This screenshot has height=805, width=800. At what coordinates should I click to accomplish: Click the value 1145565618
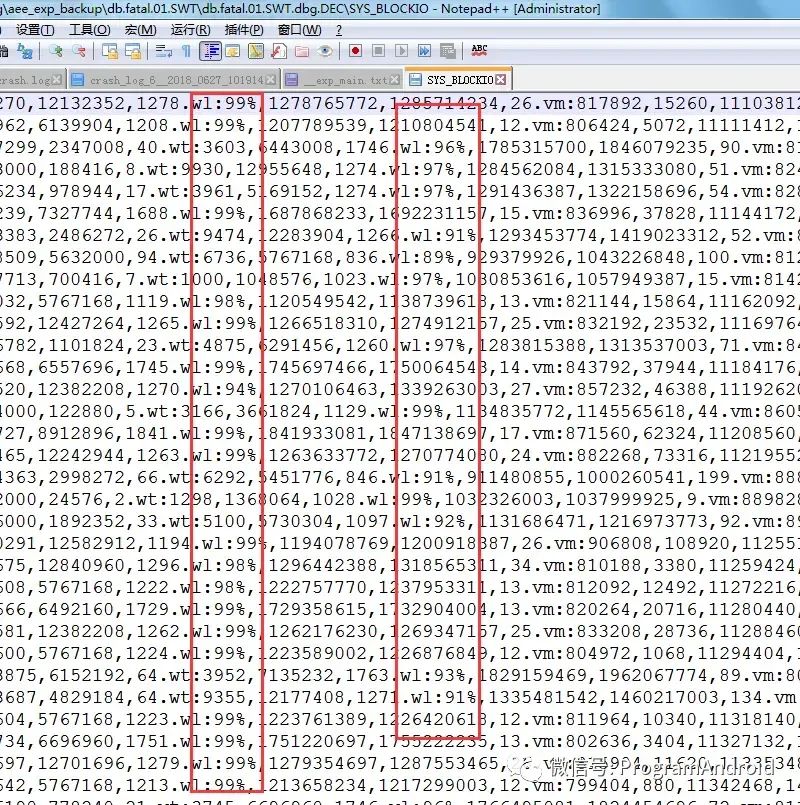click(631, 412)
